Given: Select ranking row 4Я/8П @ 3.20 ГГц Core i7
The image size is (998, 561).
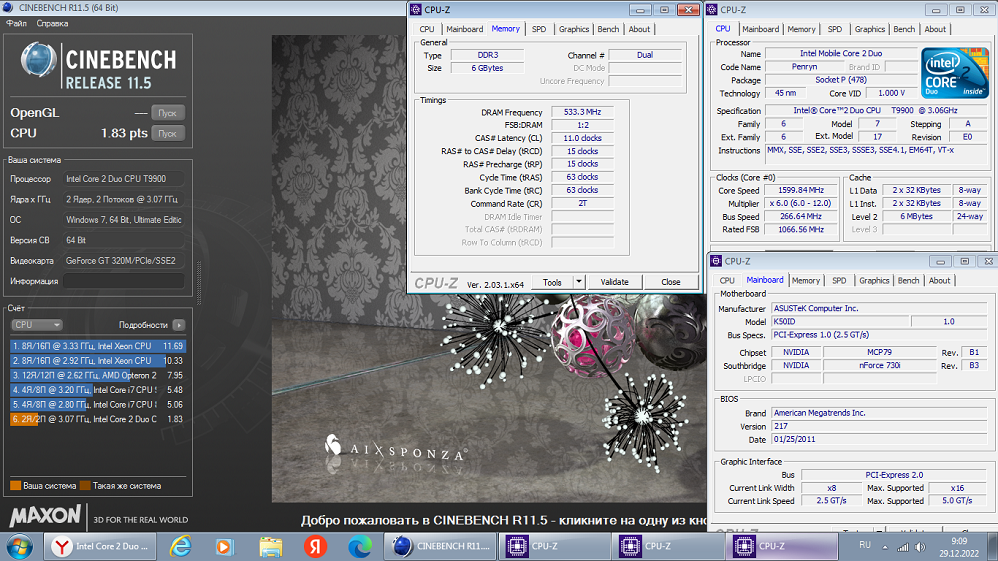Looking at the screenshot, I should pos(98,390).
